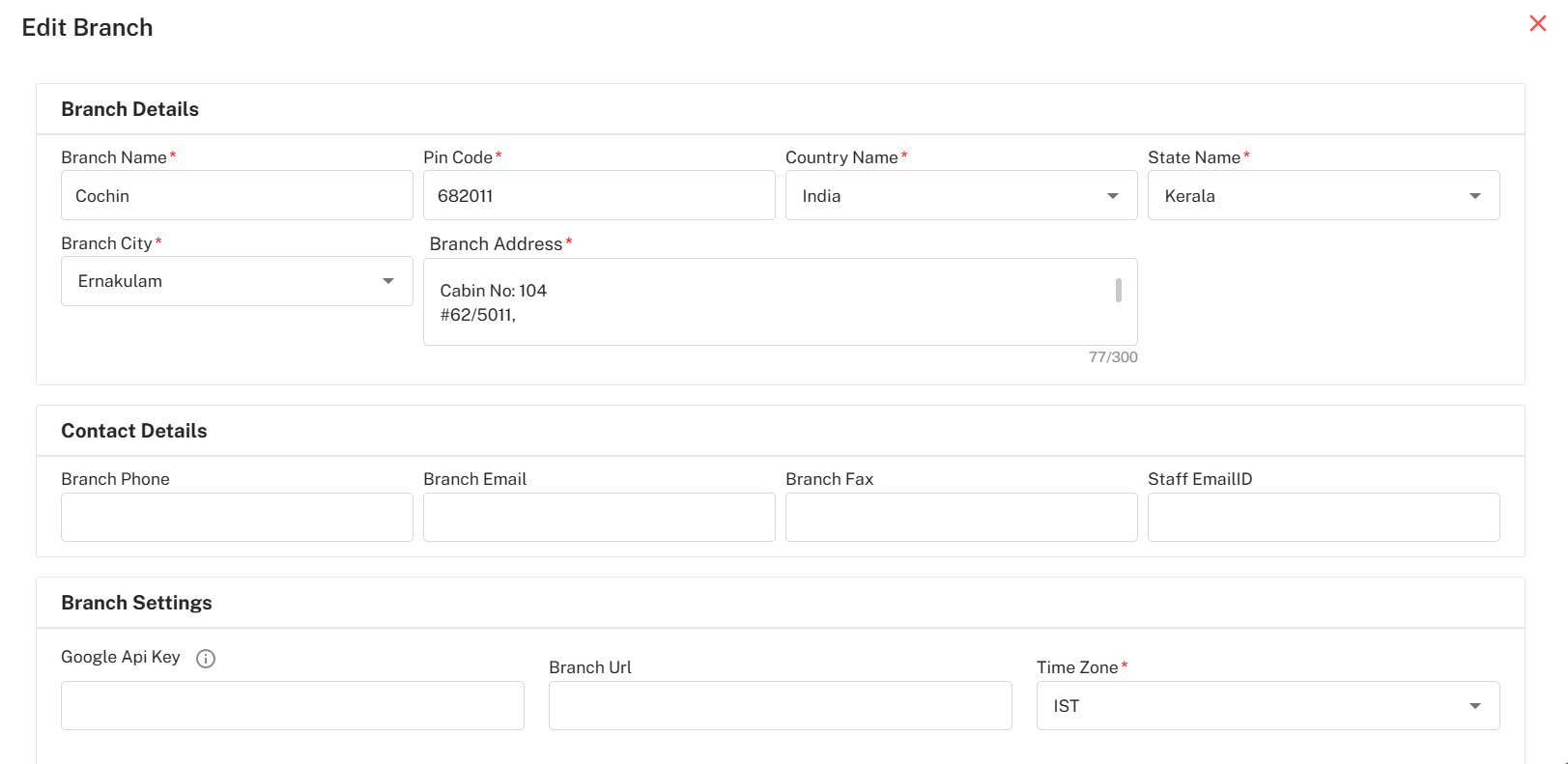Expand the Time Zone dropdown
The height and width of the screenshot is (764, 1568).
coord(1267,706)
